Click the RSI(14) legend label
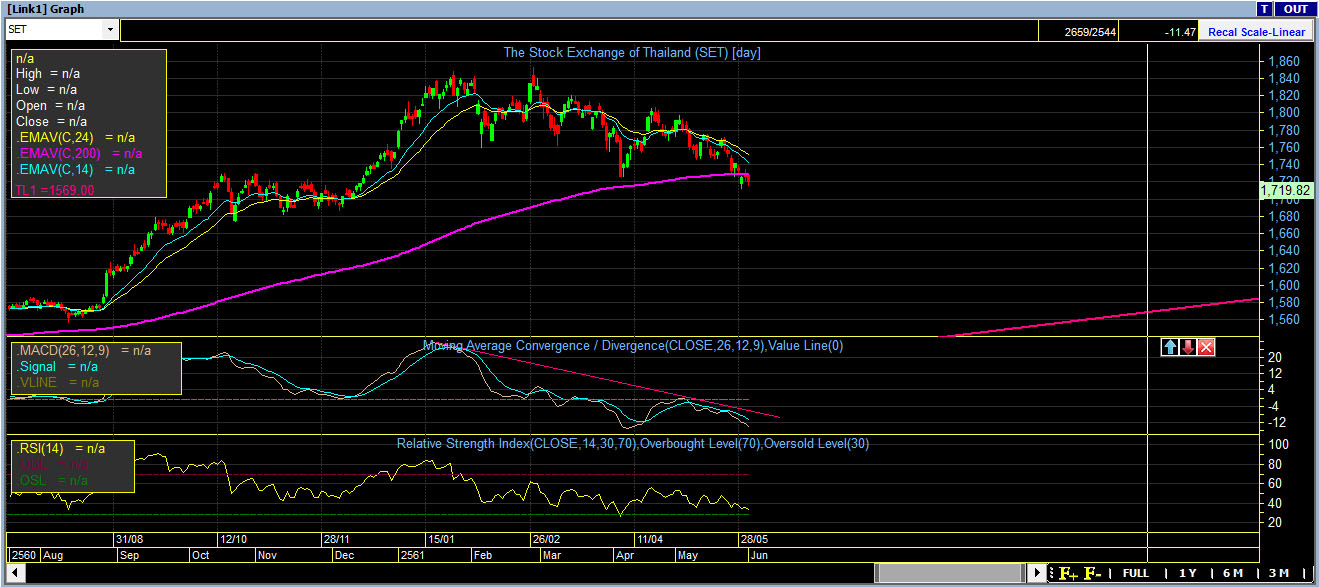This screenshot has height=587, width=1319. click(x=40, y=448)
